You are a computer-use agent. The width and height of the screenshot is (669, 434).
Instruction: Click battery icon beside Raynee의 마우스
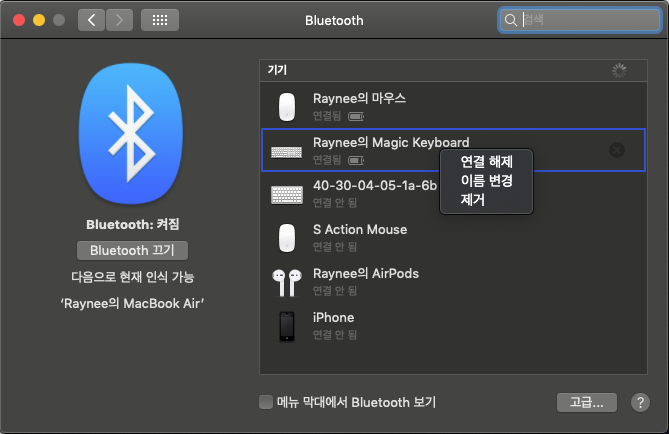[x=356, y=116]
